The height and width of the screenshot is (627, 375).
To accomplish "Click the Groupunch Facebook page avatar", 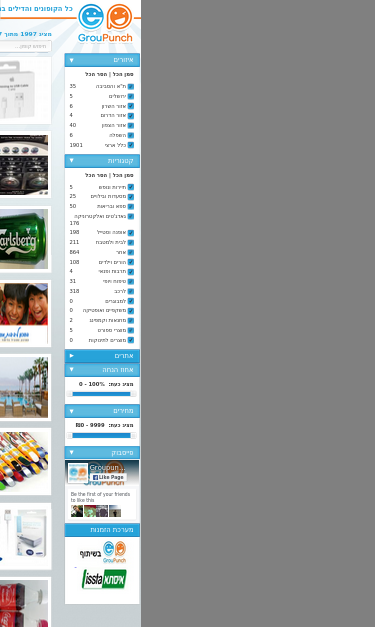I will coord(78,473).
